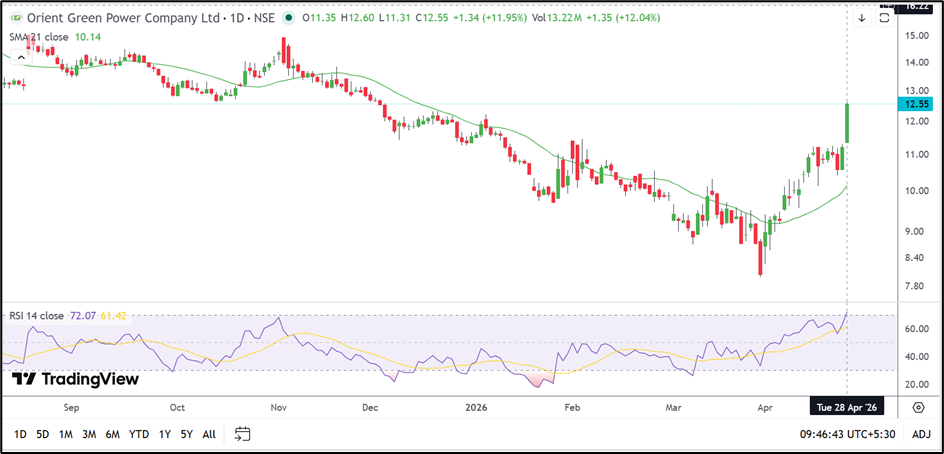
Task: Open chart settings gear on time axis
Action: click(x=918, y=407)
